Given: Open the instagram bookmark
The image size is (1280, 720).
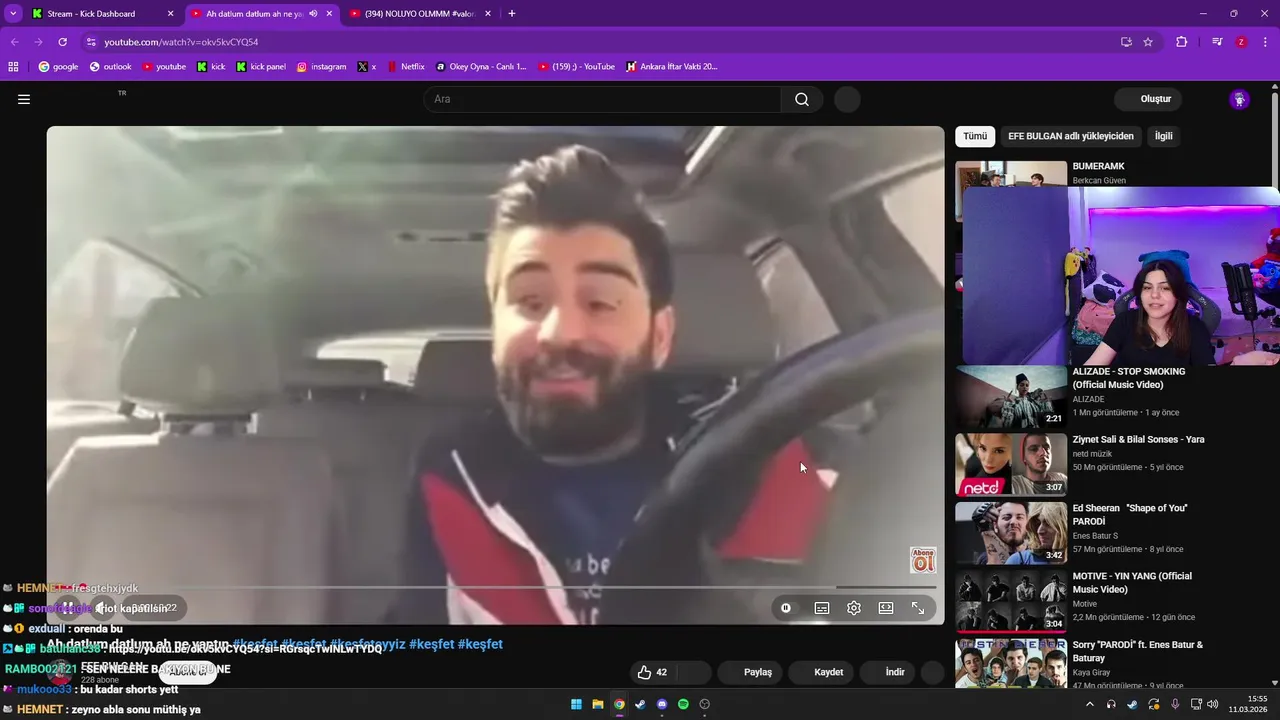Looking at the screenshot, I should [321, 67].
